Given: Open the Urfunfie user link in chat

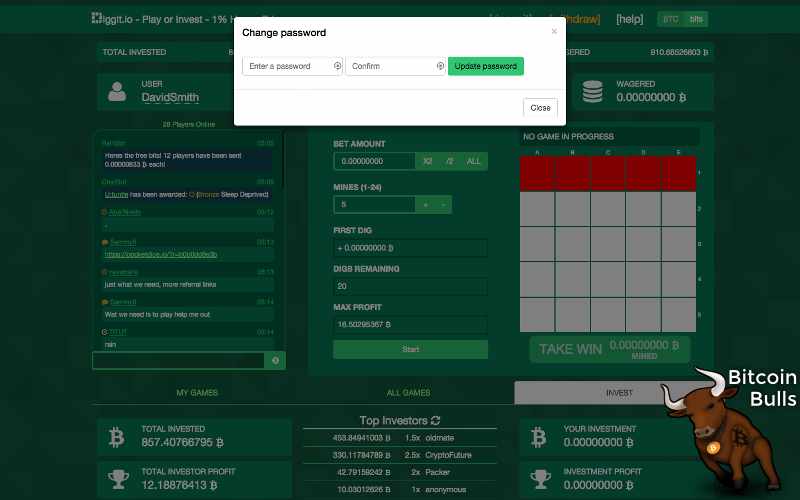Looking at the screenshot, I should (116, 194).
